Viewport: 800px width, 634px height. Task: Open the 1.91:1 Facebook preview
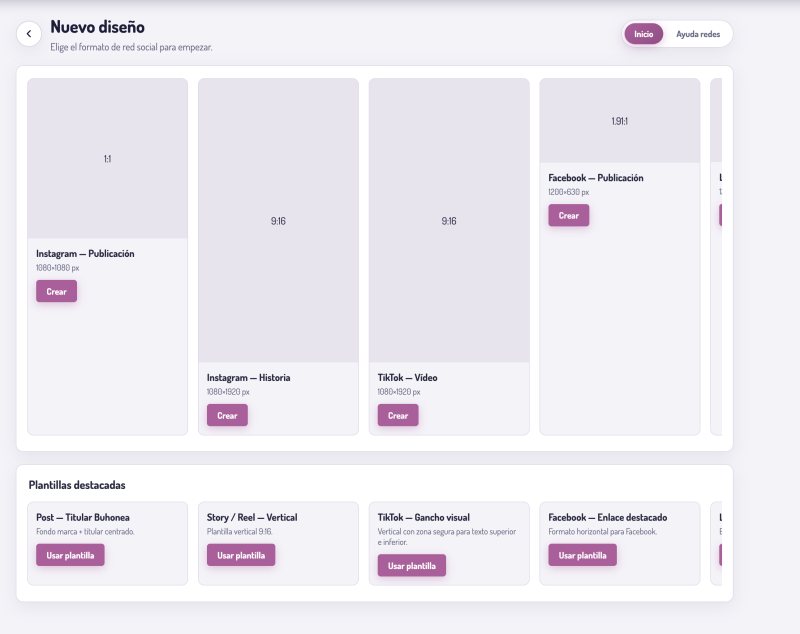pos(619,121)
